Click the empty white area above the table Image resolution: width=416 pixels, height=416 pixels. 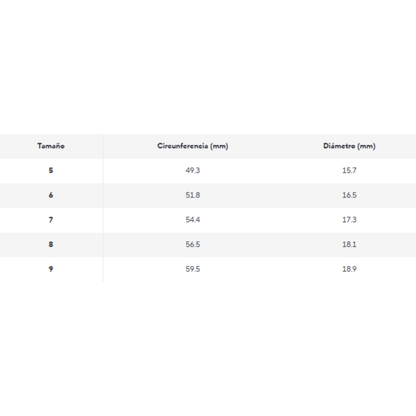(208, 67)
